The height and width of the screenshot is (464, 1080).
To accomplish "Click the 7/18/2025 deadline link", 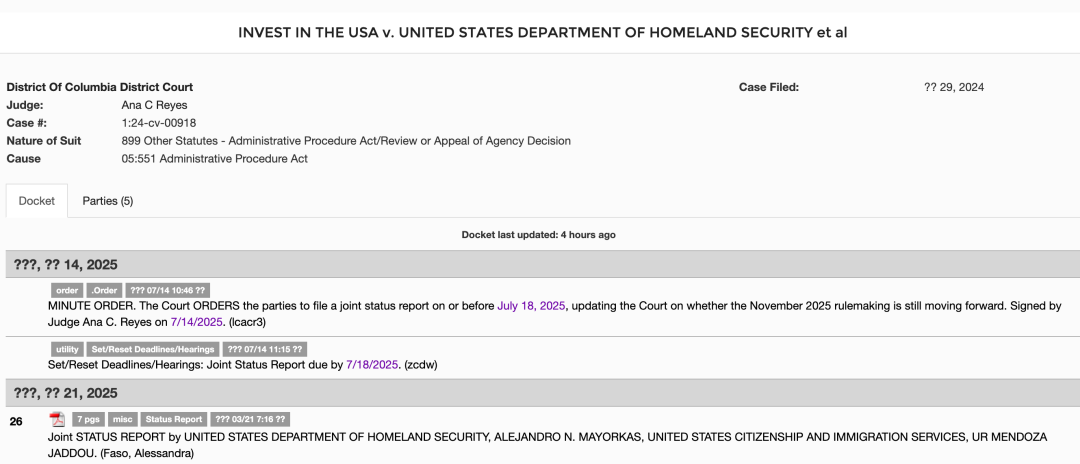I will pyautogui.click(x=372, y=365).
